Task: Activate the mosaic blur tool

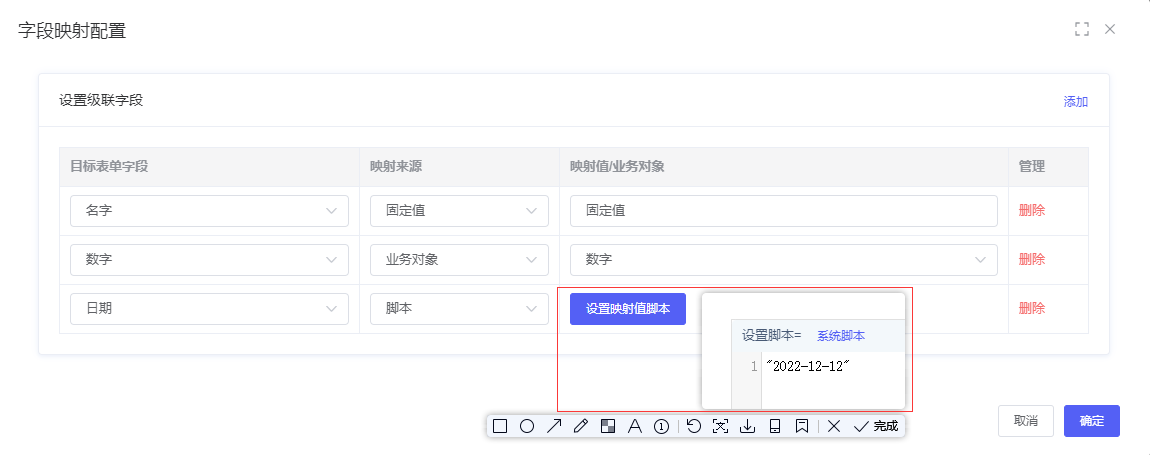Action: point(607,426)
